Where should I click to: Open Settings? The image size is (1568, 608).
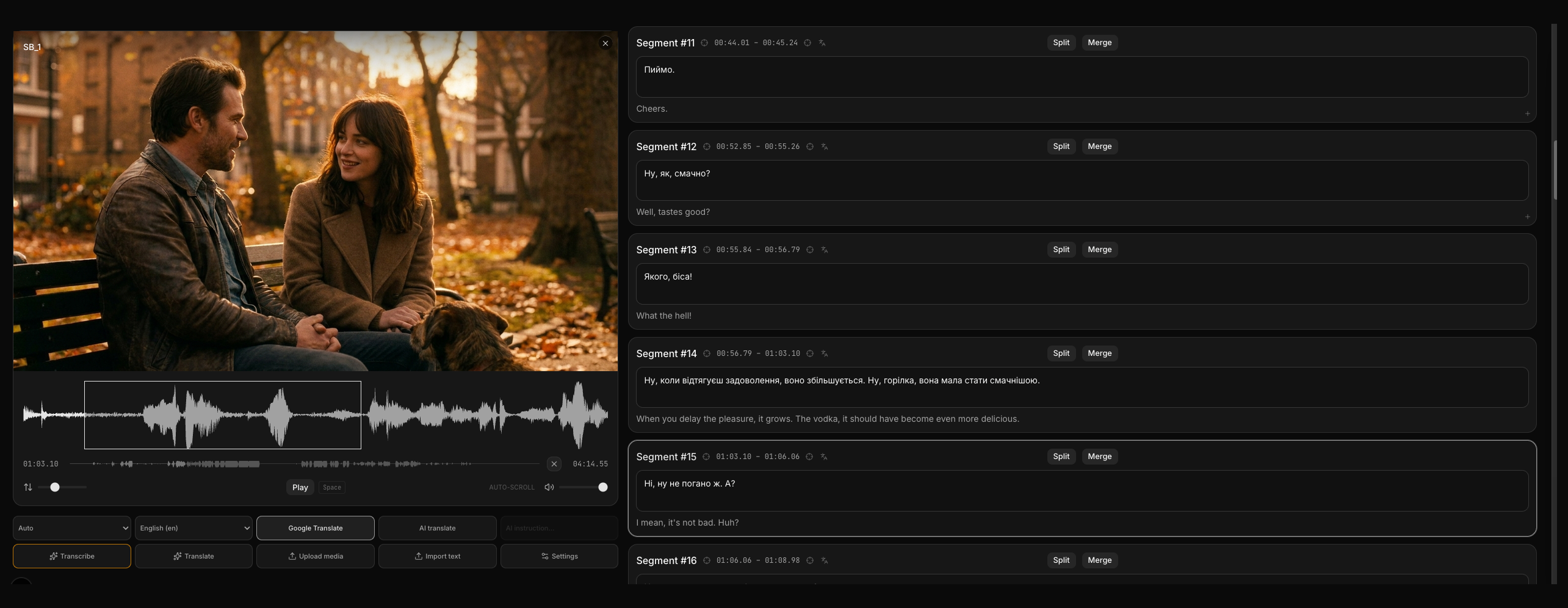(x=559, y=556)
